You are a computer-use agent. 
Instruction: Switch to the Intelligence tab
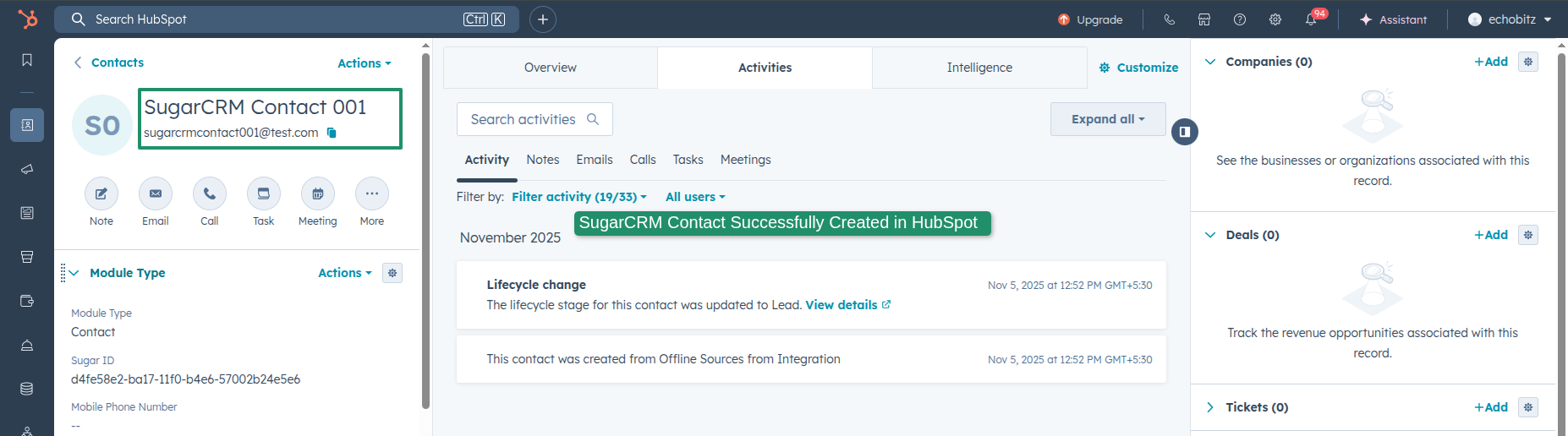click(979, 68)
